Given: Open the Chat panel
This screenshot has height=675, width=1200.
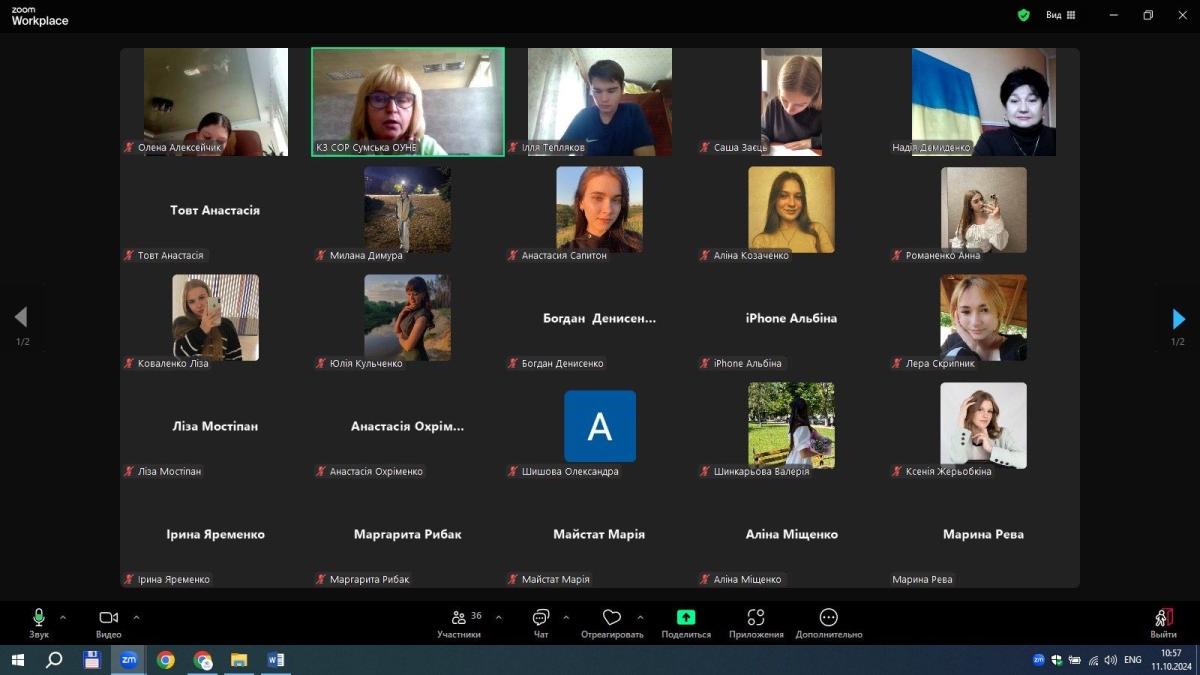Looking at the screenshot, I should (541, 618).
